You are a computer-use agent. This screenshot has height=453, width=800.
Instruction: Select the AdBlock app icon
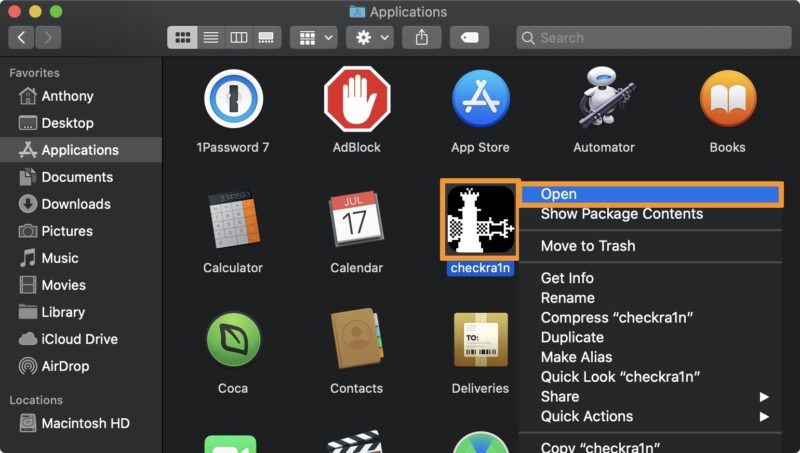pyautogui.click(x=356, y=99)
